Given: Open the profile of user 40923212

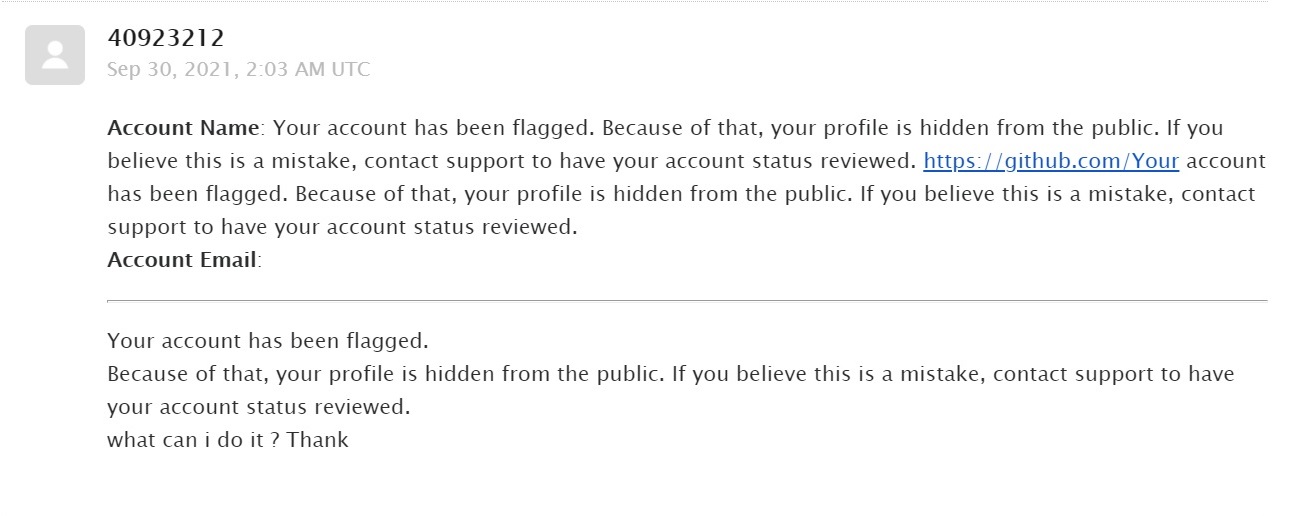Looking at the screenshot, I should click(166, 38).
